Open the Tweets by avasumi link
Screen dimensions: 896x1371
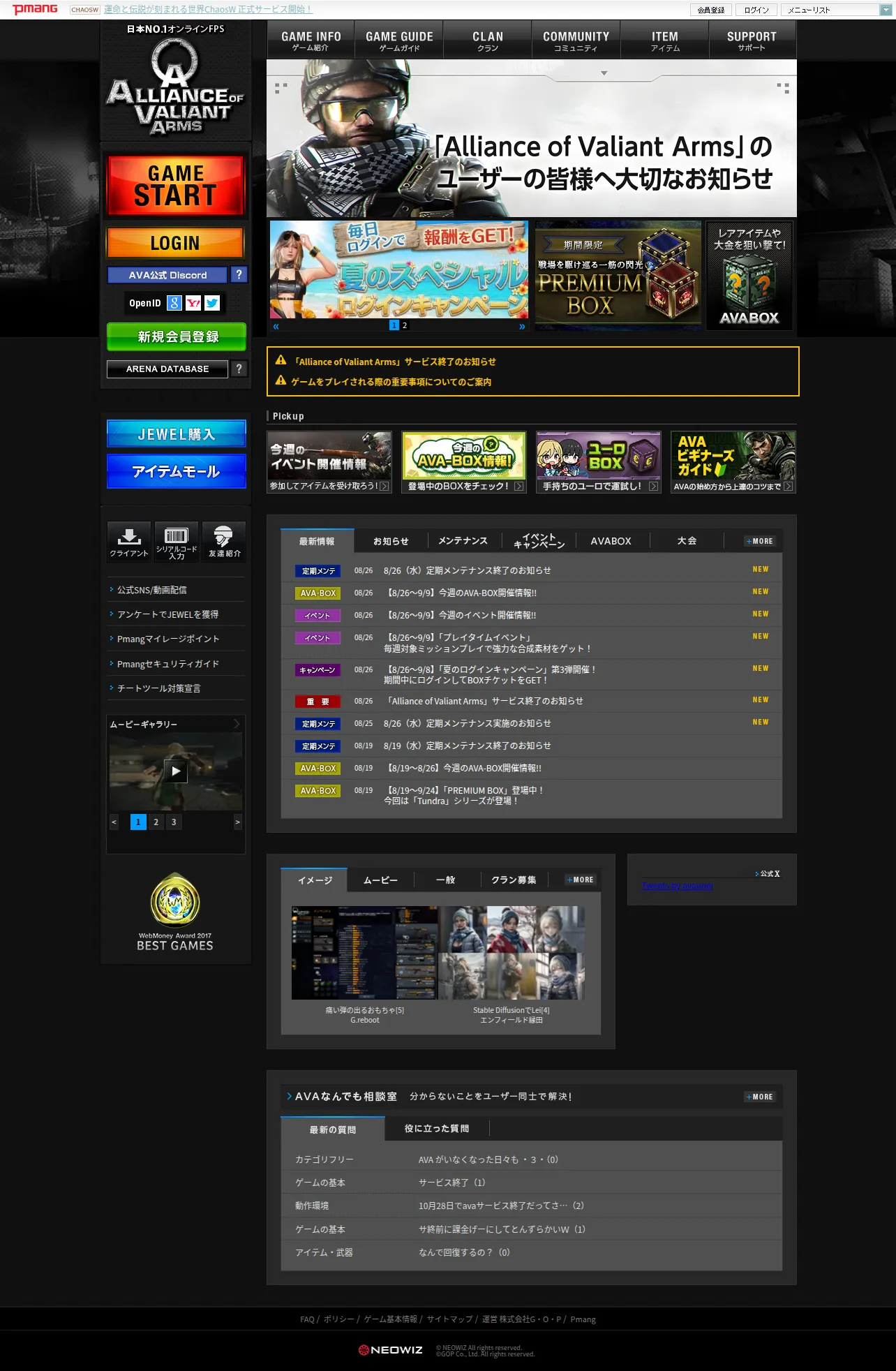click(x=678, y=886)
